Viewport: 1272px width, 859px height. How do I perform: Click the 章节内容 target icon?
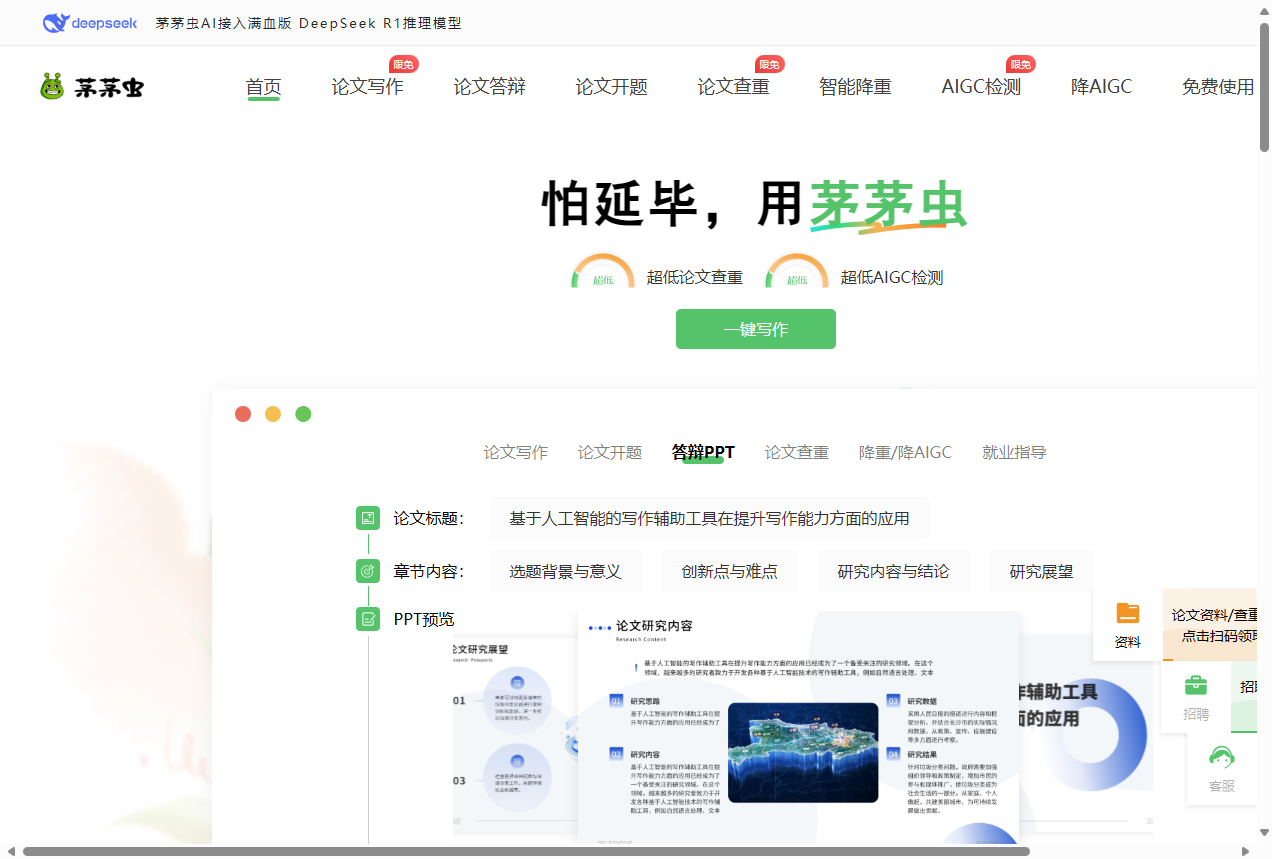(368, 571)
